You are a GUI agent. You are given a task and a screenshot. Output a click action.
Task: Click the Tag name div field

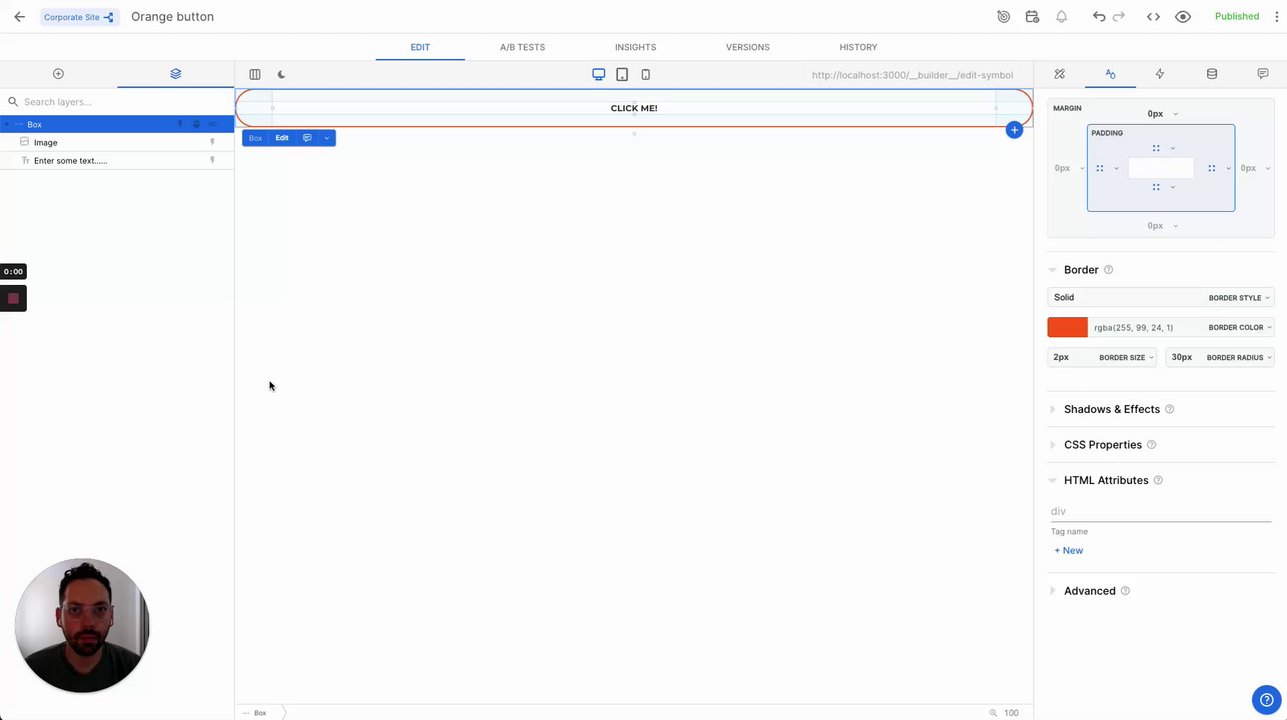coord(1160,511)
